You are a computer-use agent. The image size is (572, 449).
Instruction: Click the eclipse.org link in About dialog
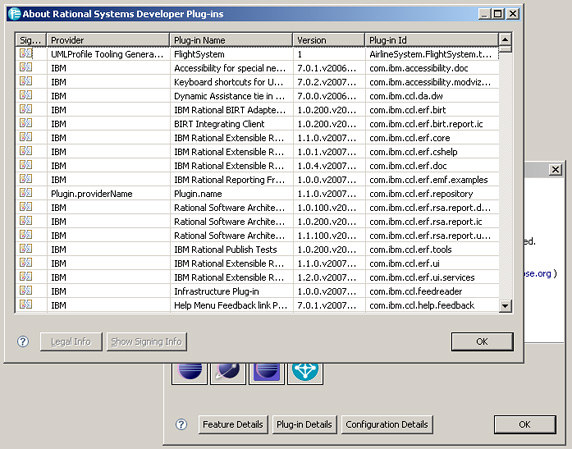click(x=537, y=274)
